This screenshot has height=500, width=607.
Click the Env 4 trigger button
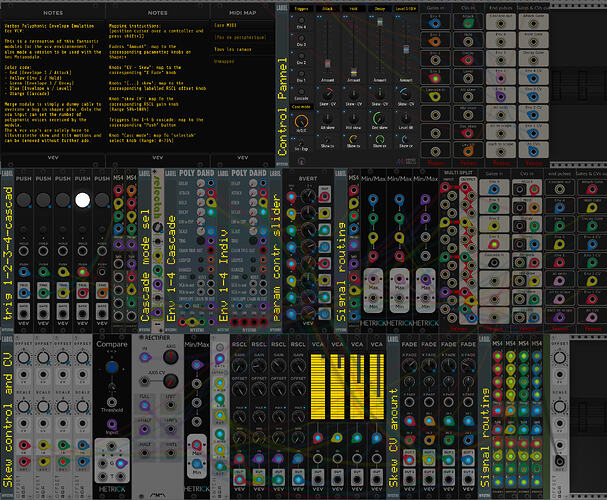301,21
